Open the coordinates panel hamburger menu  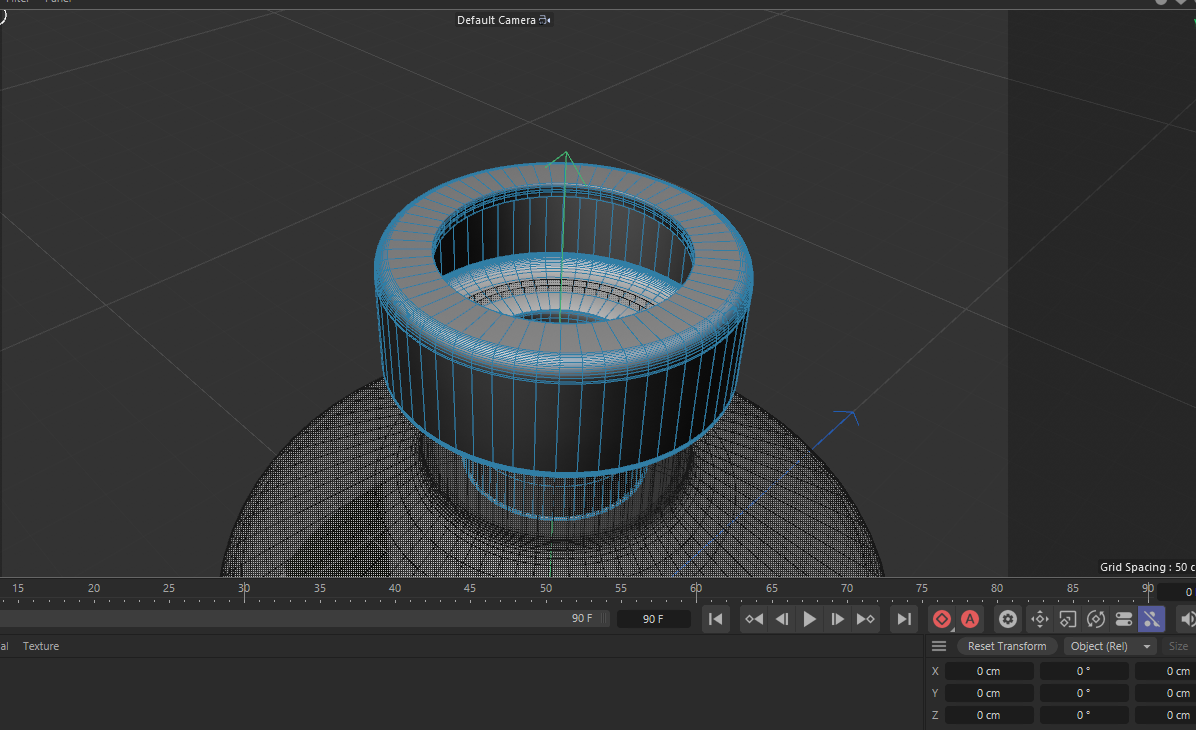[939, 646]
